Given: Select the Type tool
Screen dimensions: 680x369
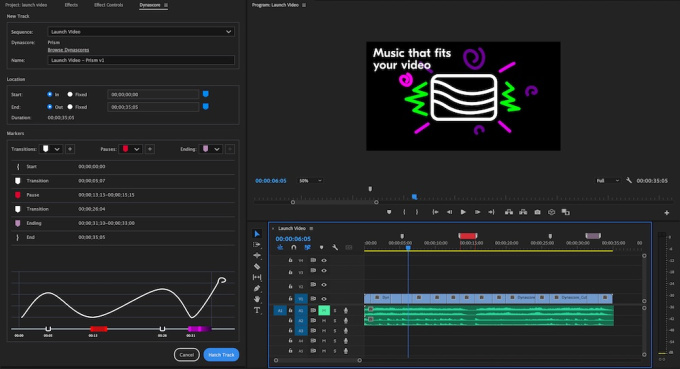Looking at the screenshot, I should pos(257,310).
